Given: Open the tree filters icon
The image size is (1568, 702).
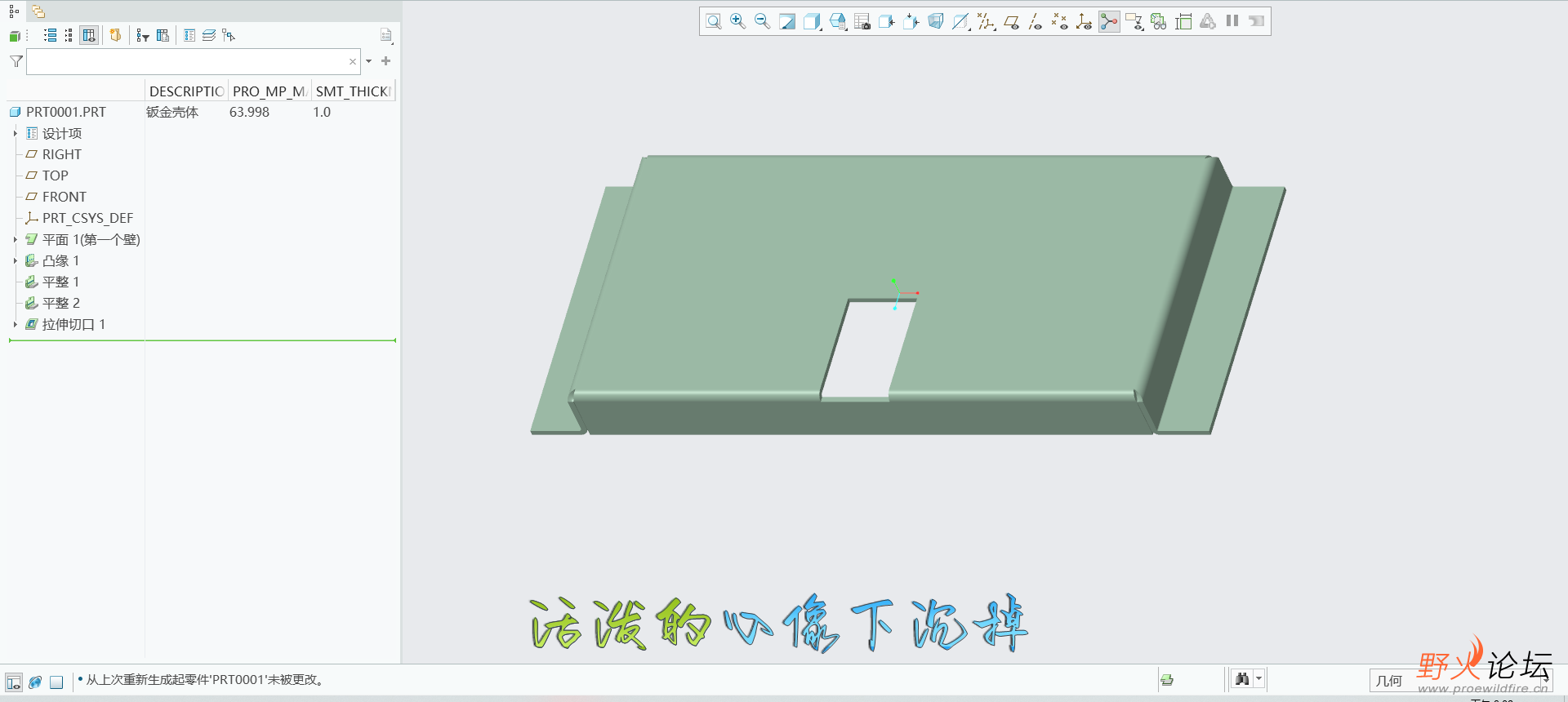Looking at the screenshot, I should coord(143,36).
